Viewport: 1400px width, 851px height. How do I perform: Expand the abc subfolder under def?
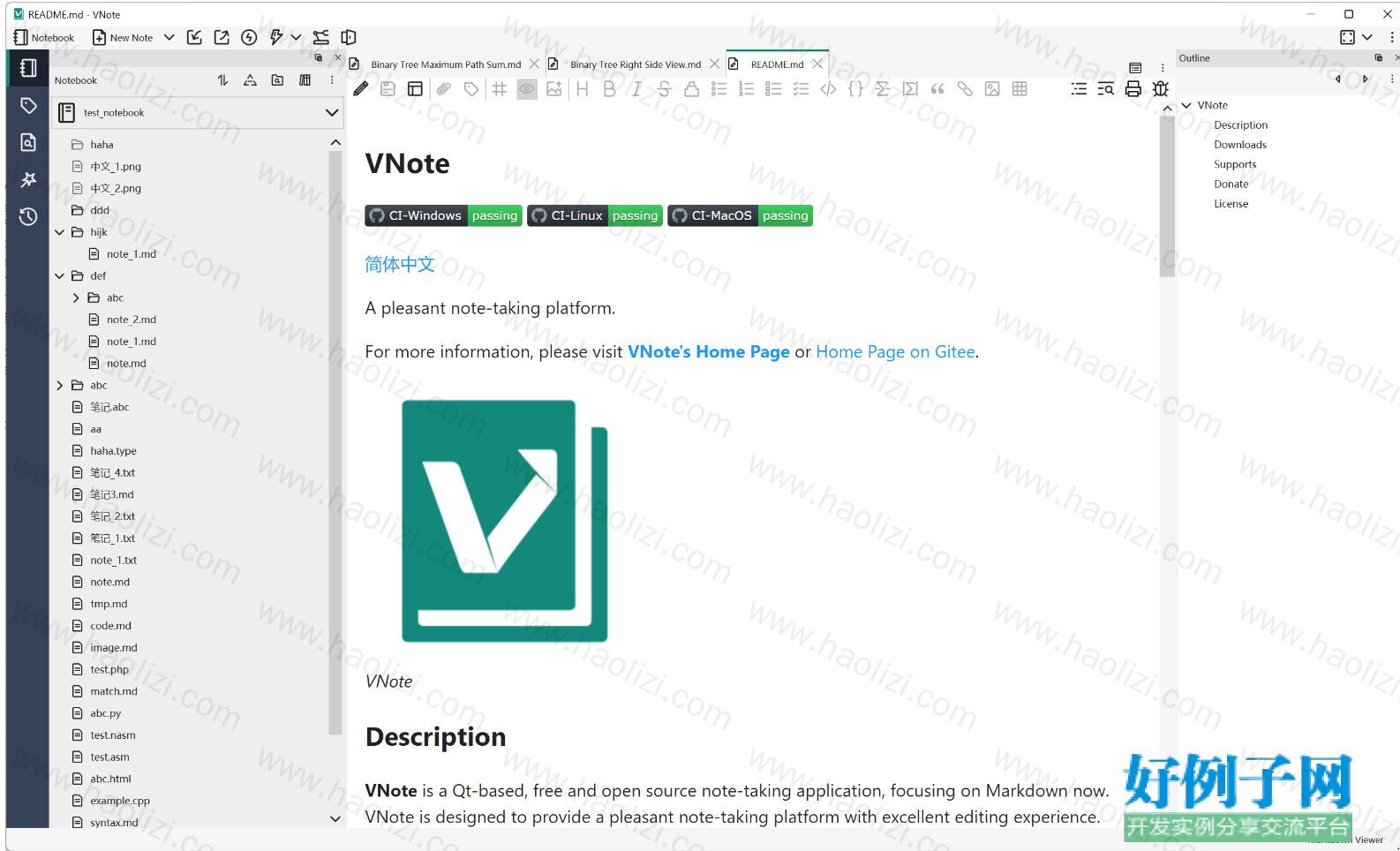pyautogui.click(x=76, y=298)
